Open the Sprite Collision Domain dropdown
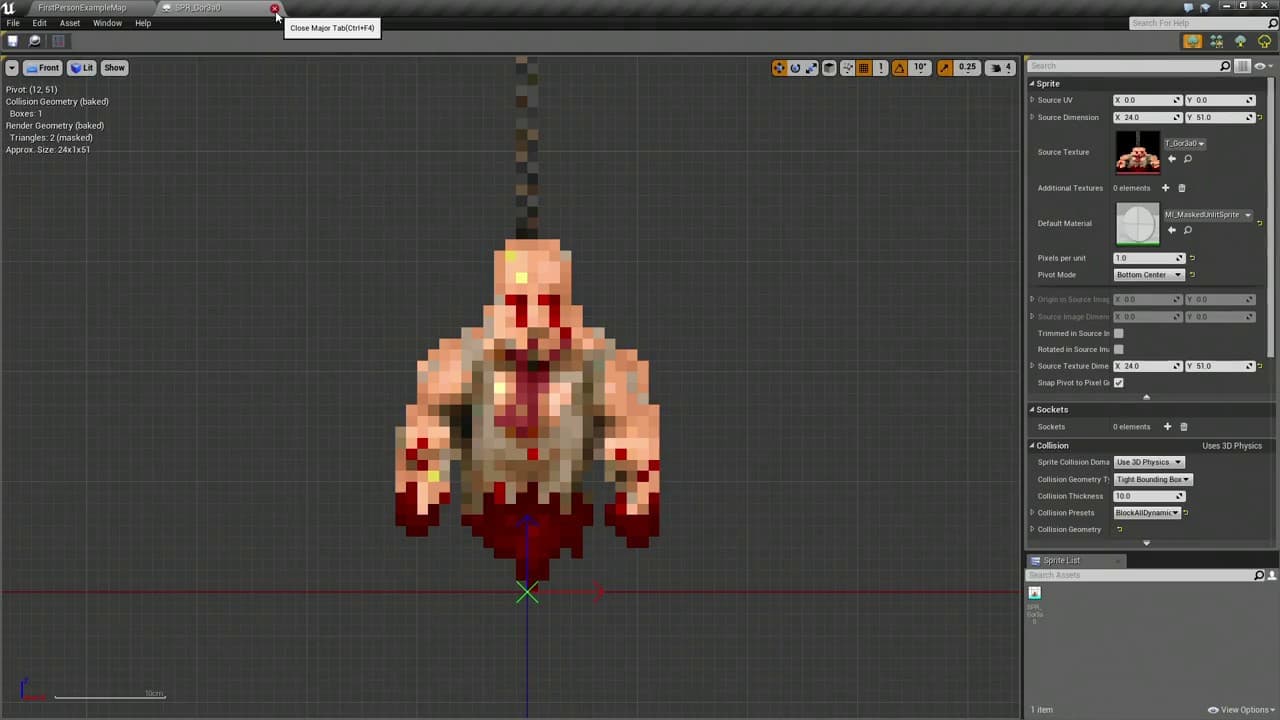 (1148, 461)
